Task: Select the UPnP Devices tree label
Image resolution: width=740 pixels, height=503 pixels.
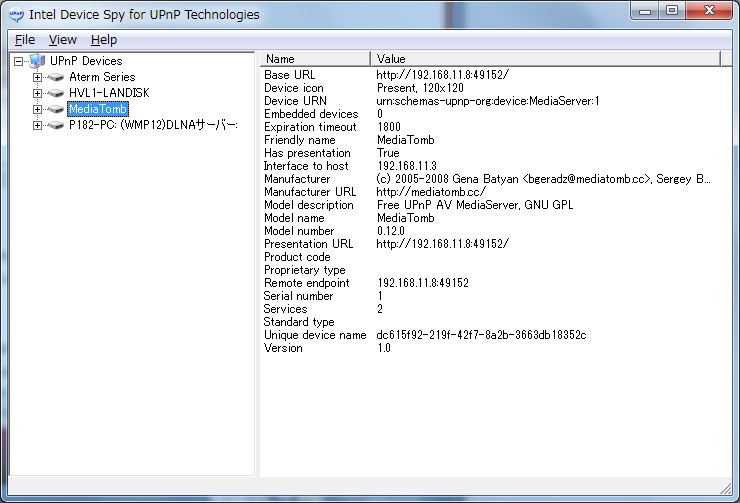Action: point(86,61)
